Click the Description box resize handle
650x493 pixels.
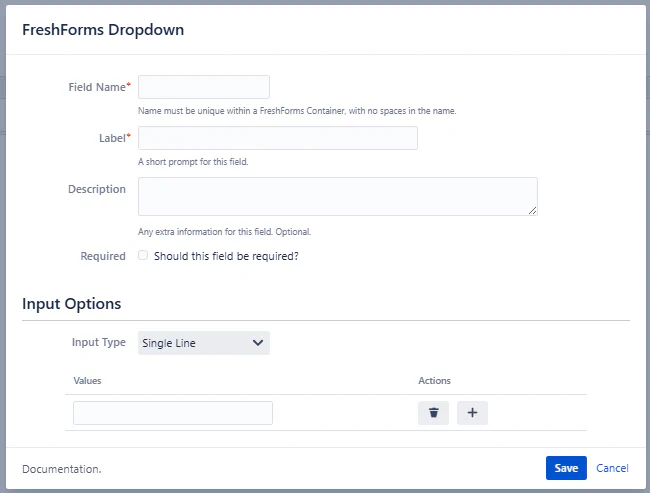[533, 210]
